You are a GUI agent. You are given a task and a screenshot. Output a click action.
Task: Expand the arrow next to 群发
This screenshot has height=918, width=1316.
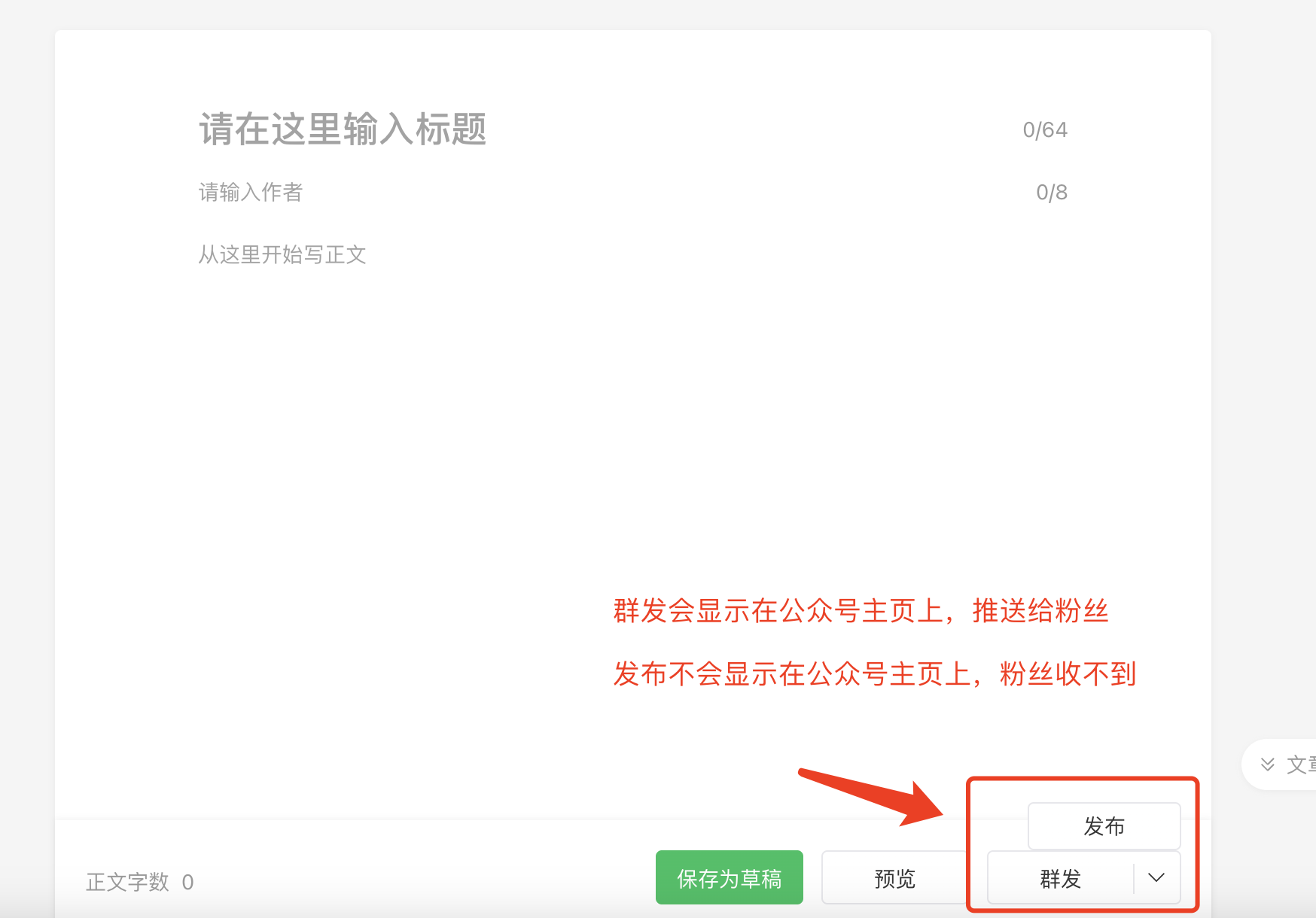coord(1156,877)
